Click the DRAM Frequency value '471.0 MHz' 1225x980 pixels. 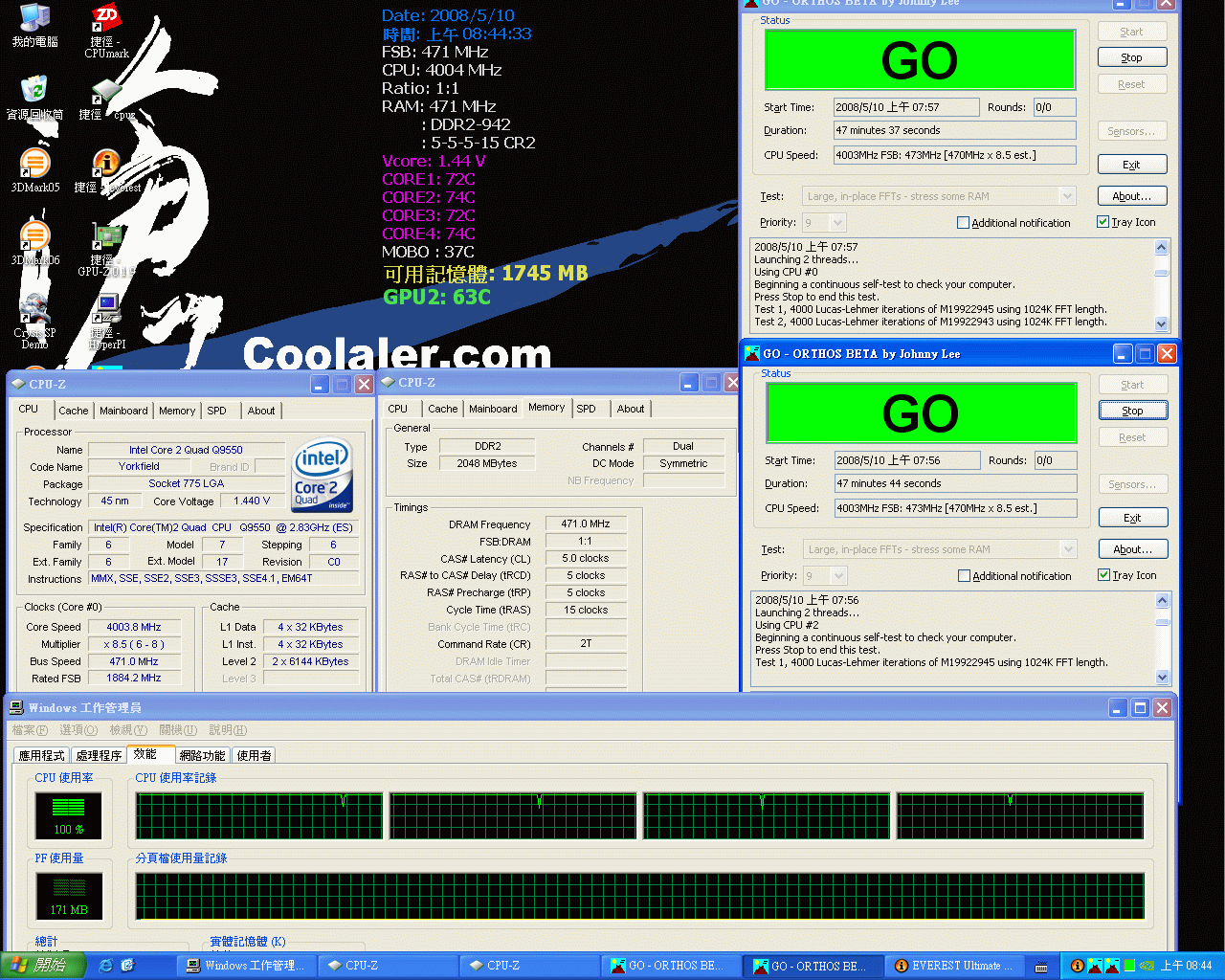tap(586, 523)
